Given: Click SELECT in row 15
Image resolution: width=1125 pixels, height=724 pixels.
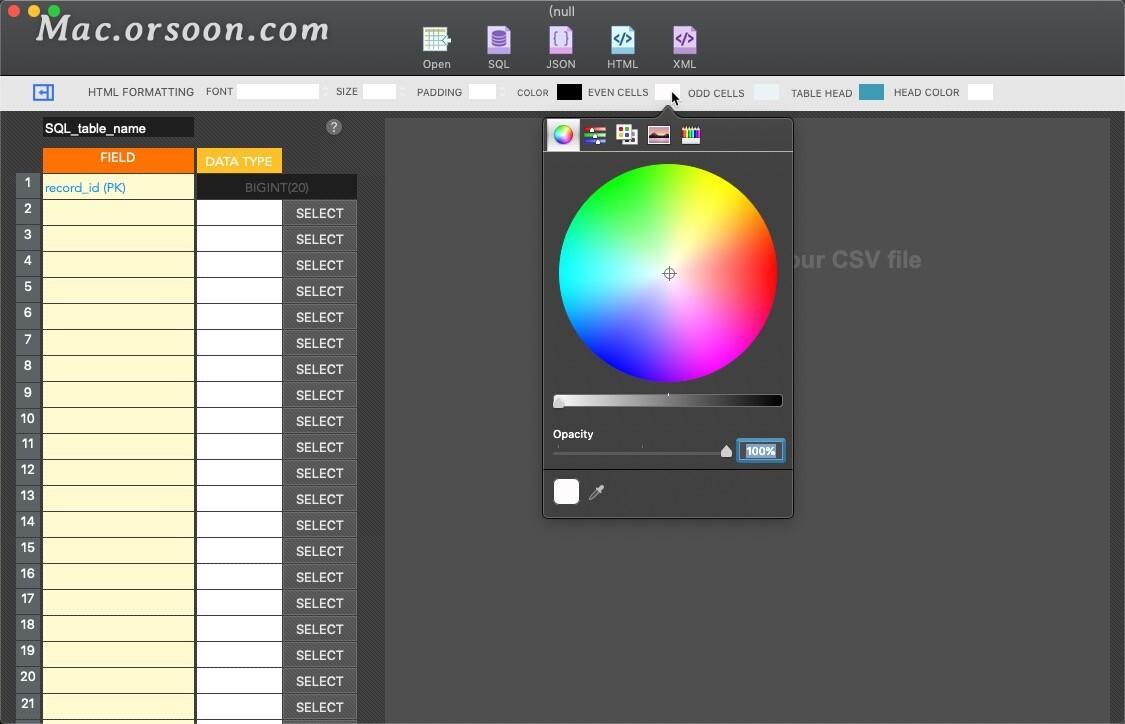Looking at the screenshot, I should coord(319,551).
